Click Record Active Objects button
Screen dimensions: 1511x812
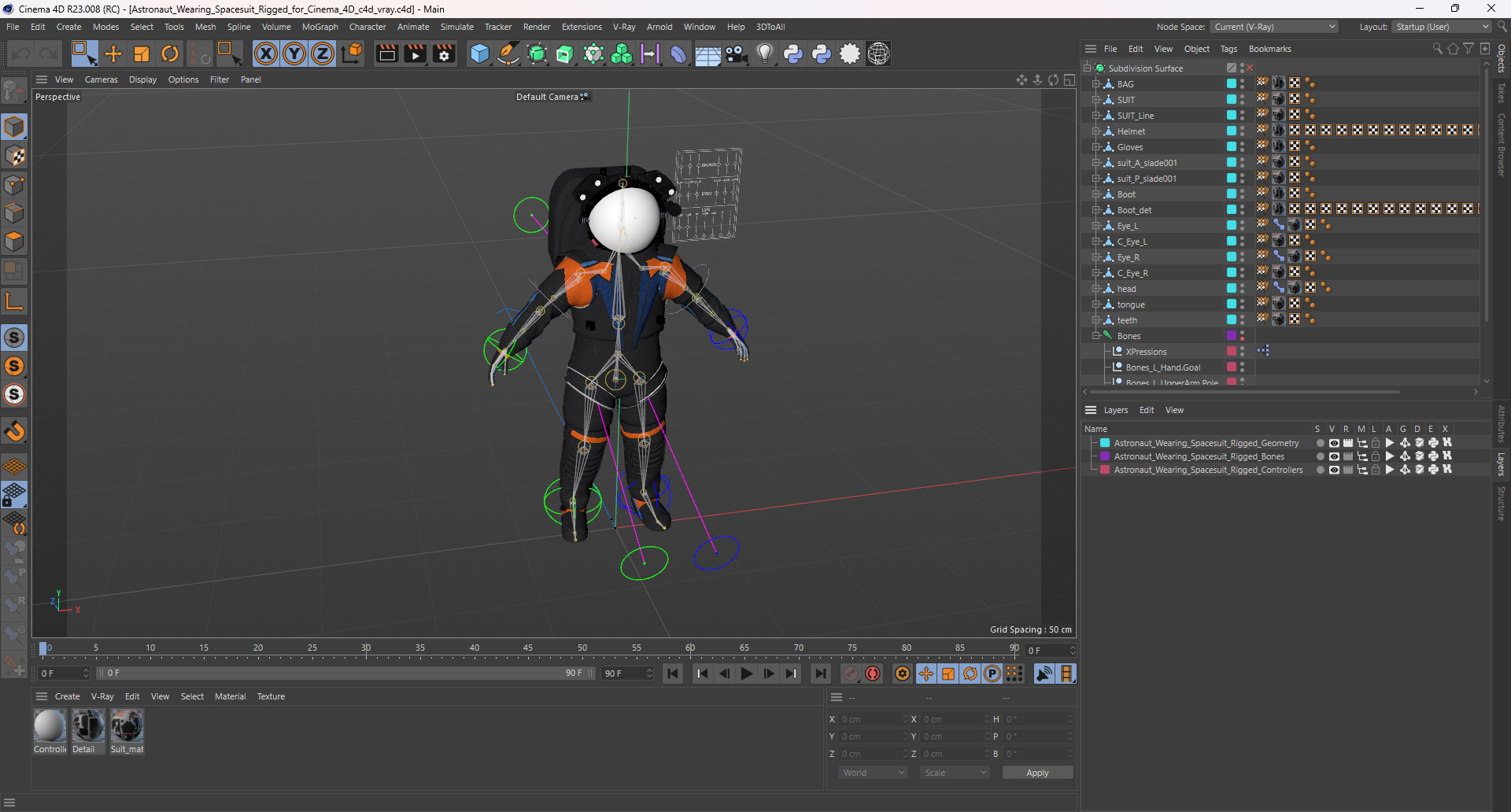coord(851,674)
